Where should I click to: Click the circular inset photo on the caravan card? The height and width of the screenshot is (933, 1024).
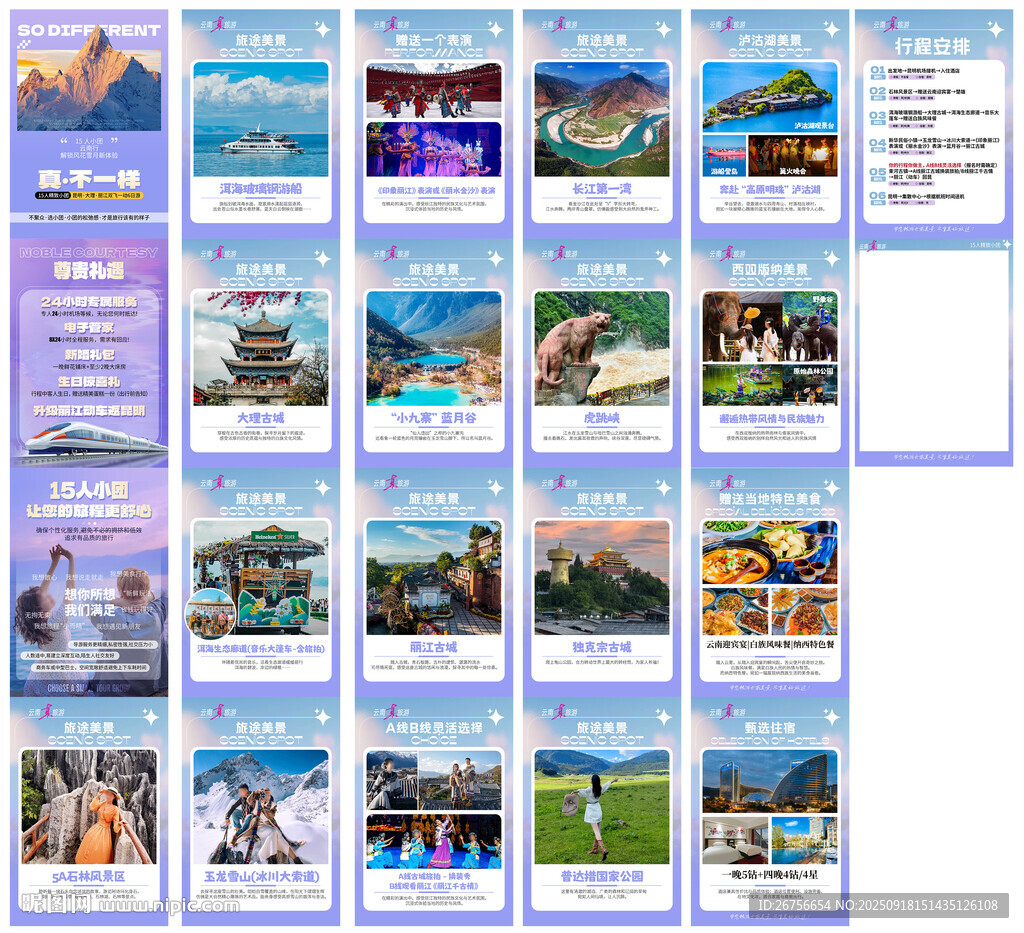pyautogui.click(x=210, y=613)
